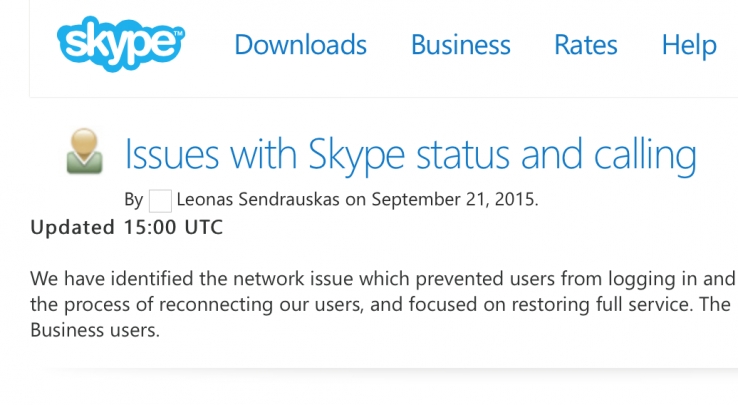The width and height of the screenshot is (738, 405).
Task: Click the 'Business users.' text line
Action: [95, 330]
